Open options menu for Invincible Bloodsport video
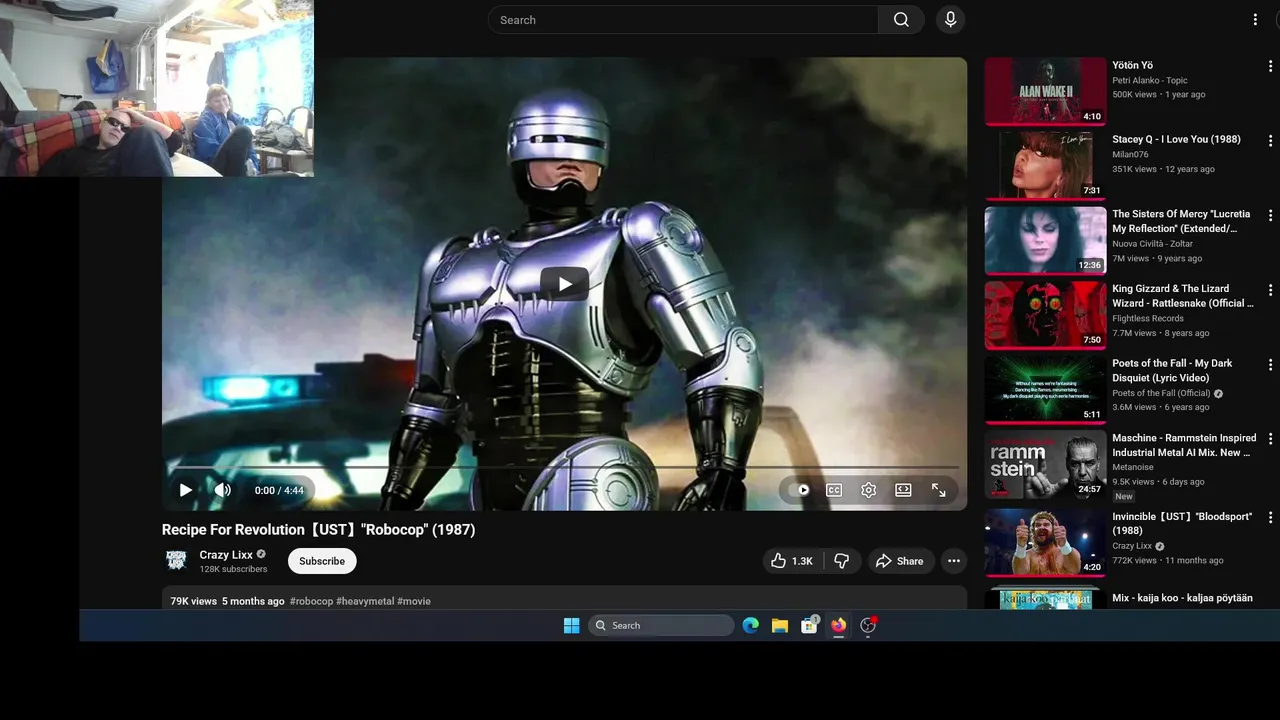This screenshot has width=1280, height=720. click(1270, 518)
